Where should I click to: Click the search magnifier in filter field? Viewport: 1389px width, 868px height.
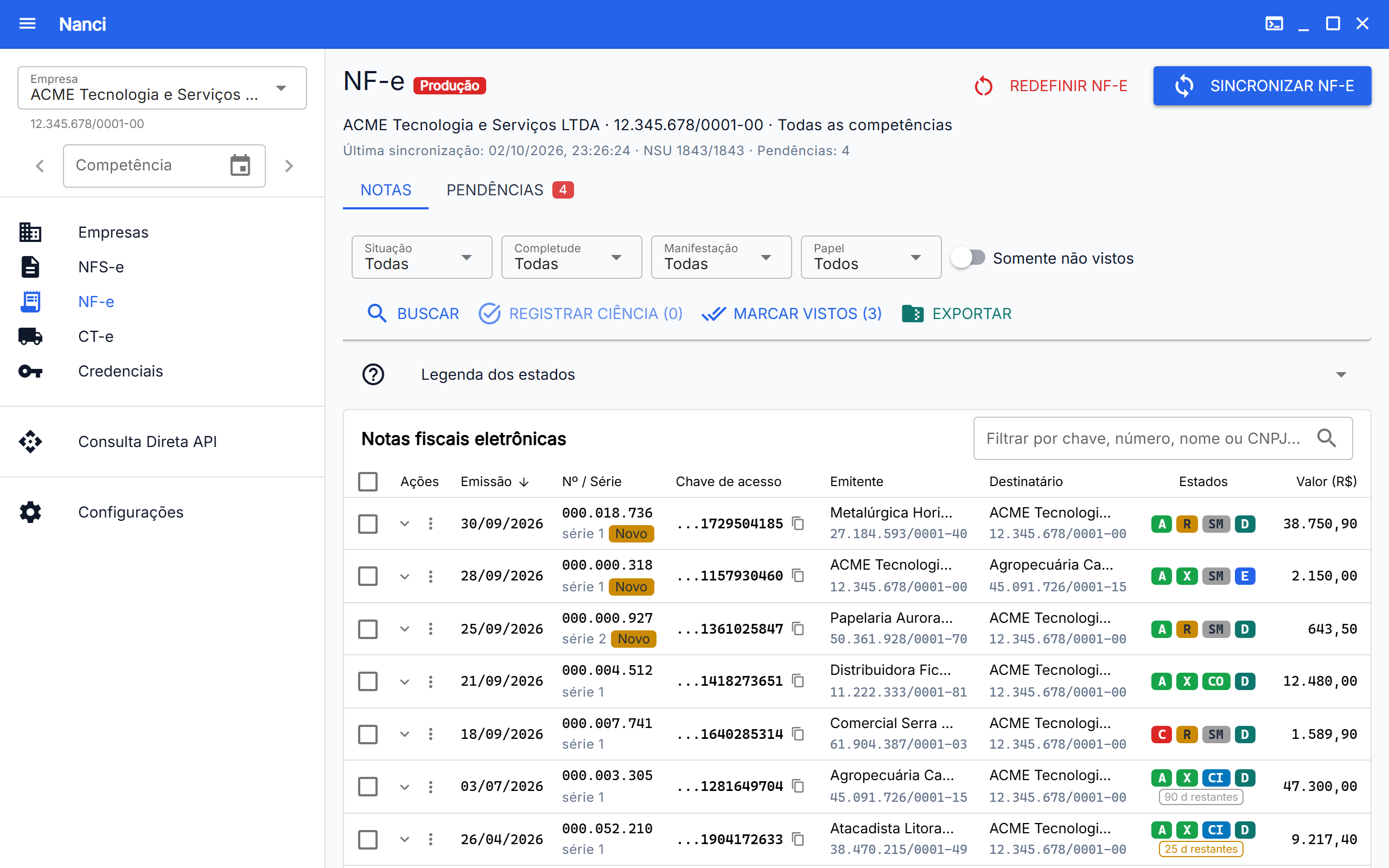pos(1327,438)
